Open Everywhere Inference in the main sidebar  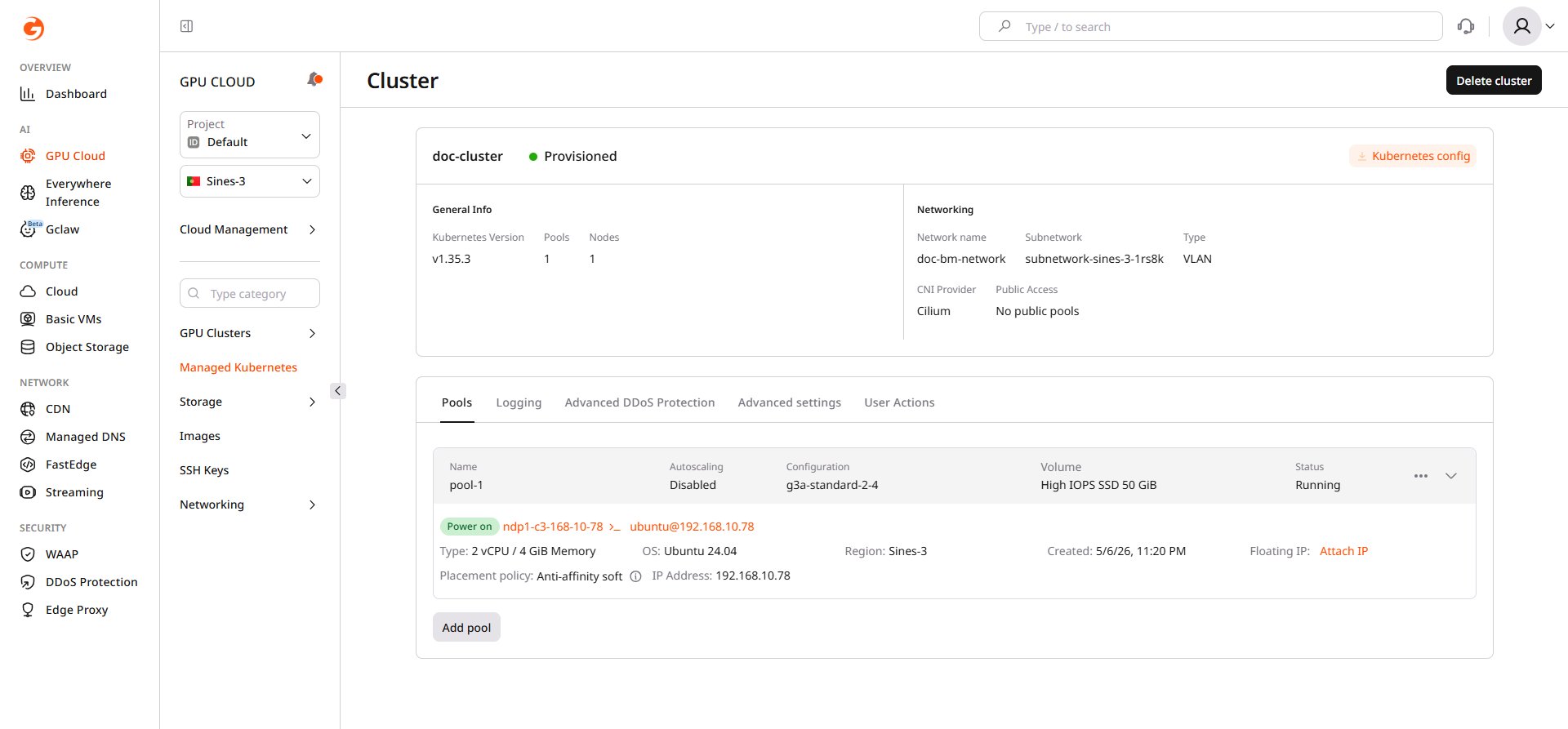pos(78,193)
